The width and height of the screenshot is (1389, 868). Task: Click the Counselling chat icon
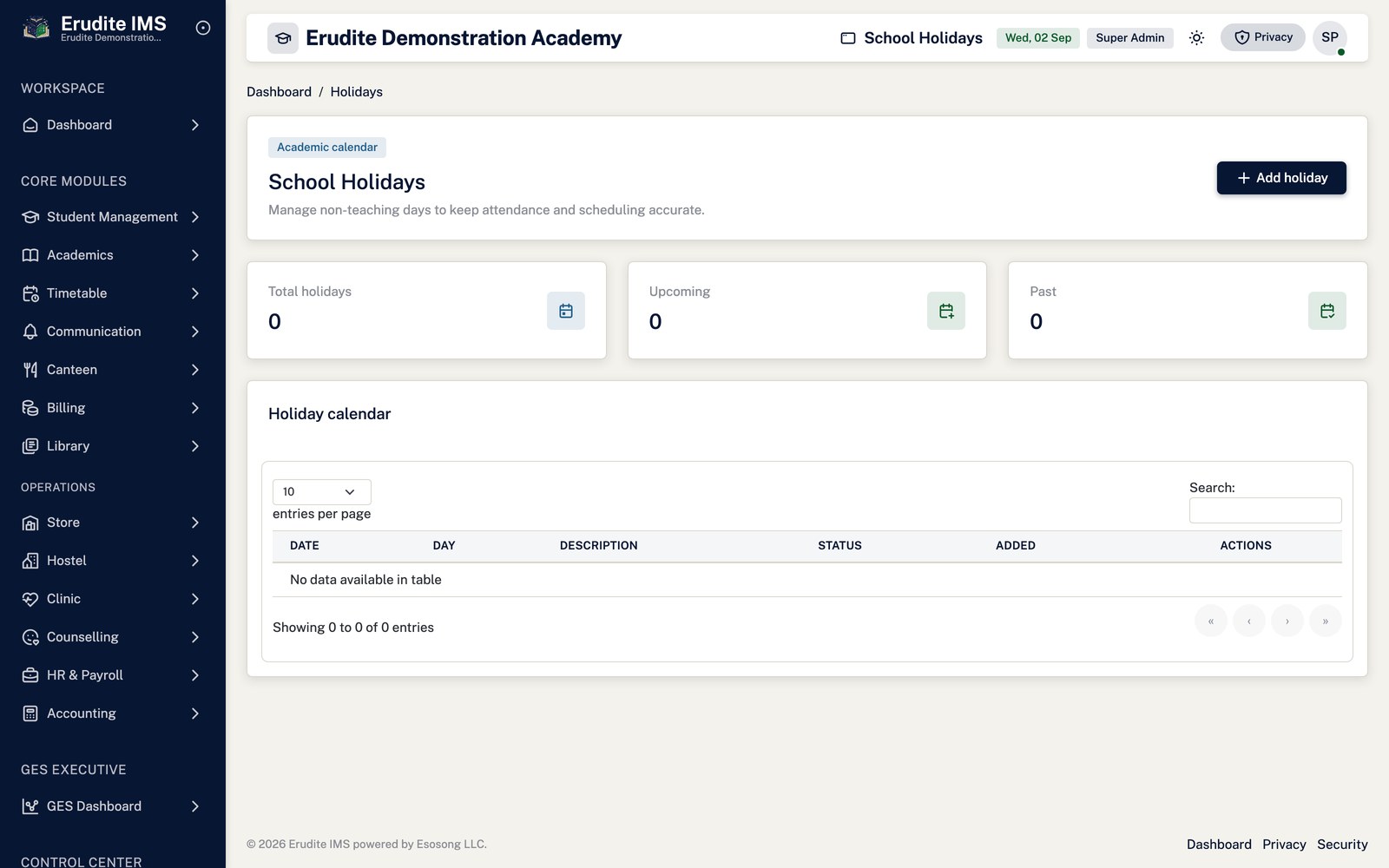pyautogui.click(x=30, y=637)
